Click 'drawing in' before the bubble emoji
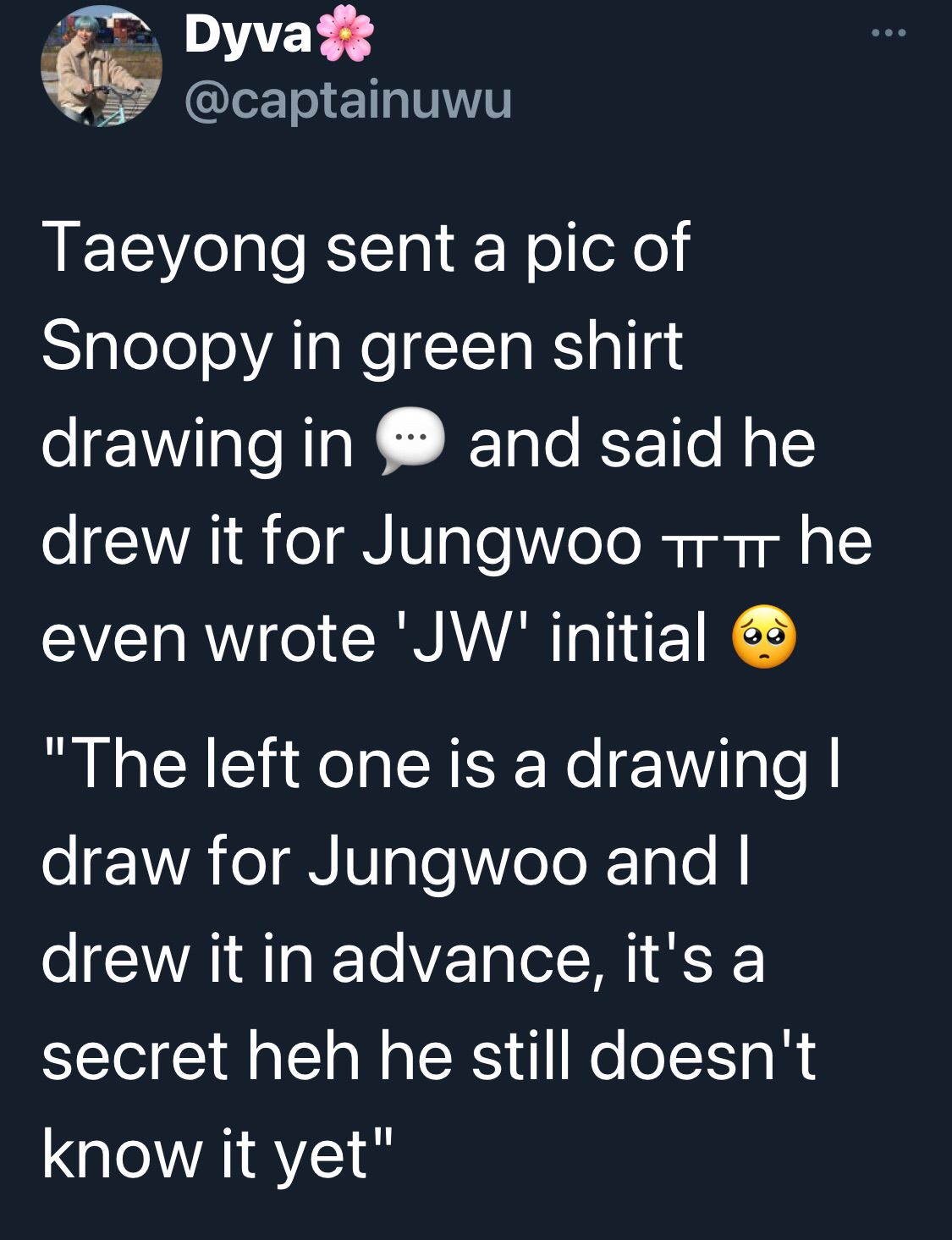 [x=197, y=446]
